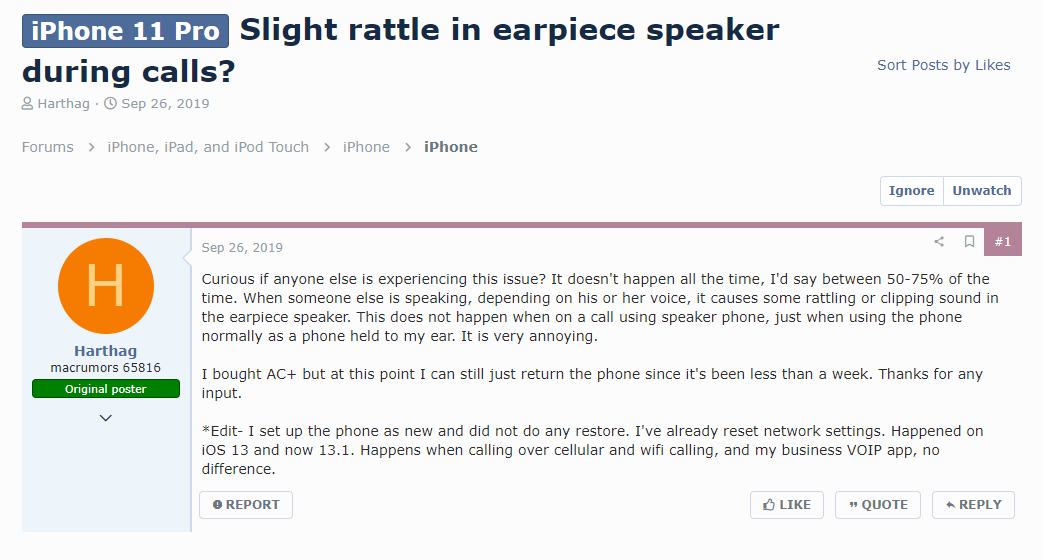Report the post using REPORT button
This screenshot has width=1042, height=560.
point(246,505)
